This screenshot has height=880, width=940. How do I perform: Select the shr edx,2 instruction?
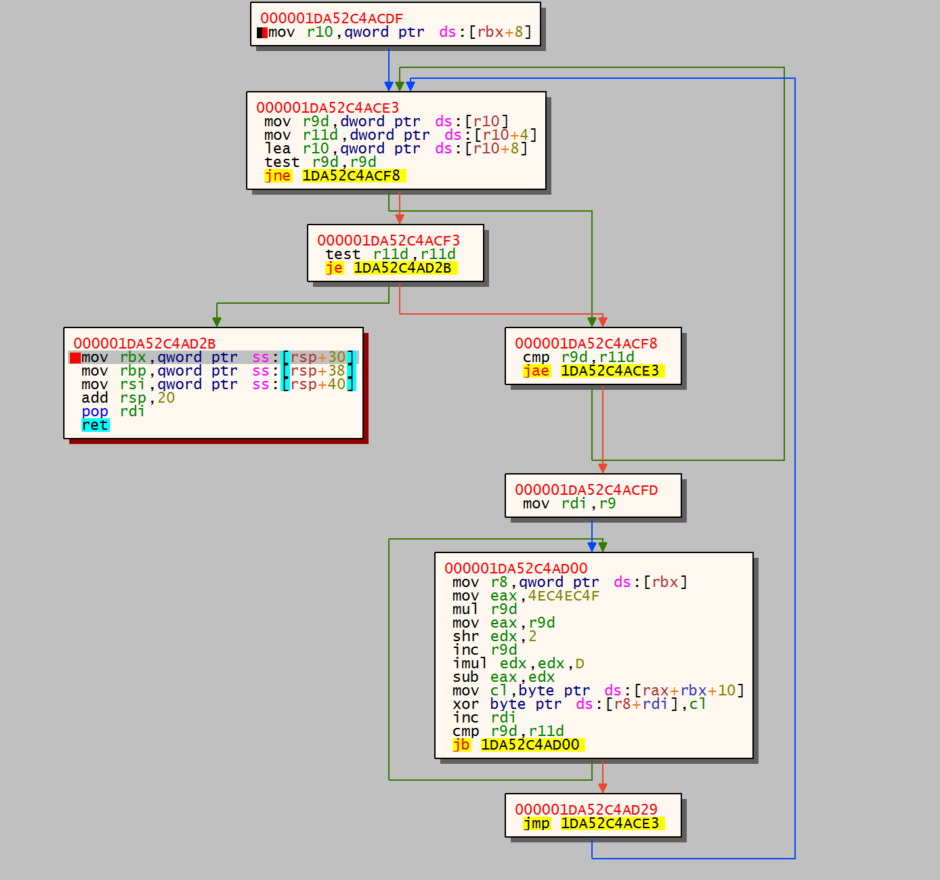495,636
